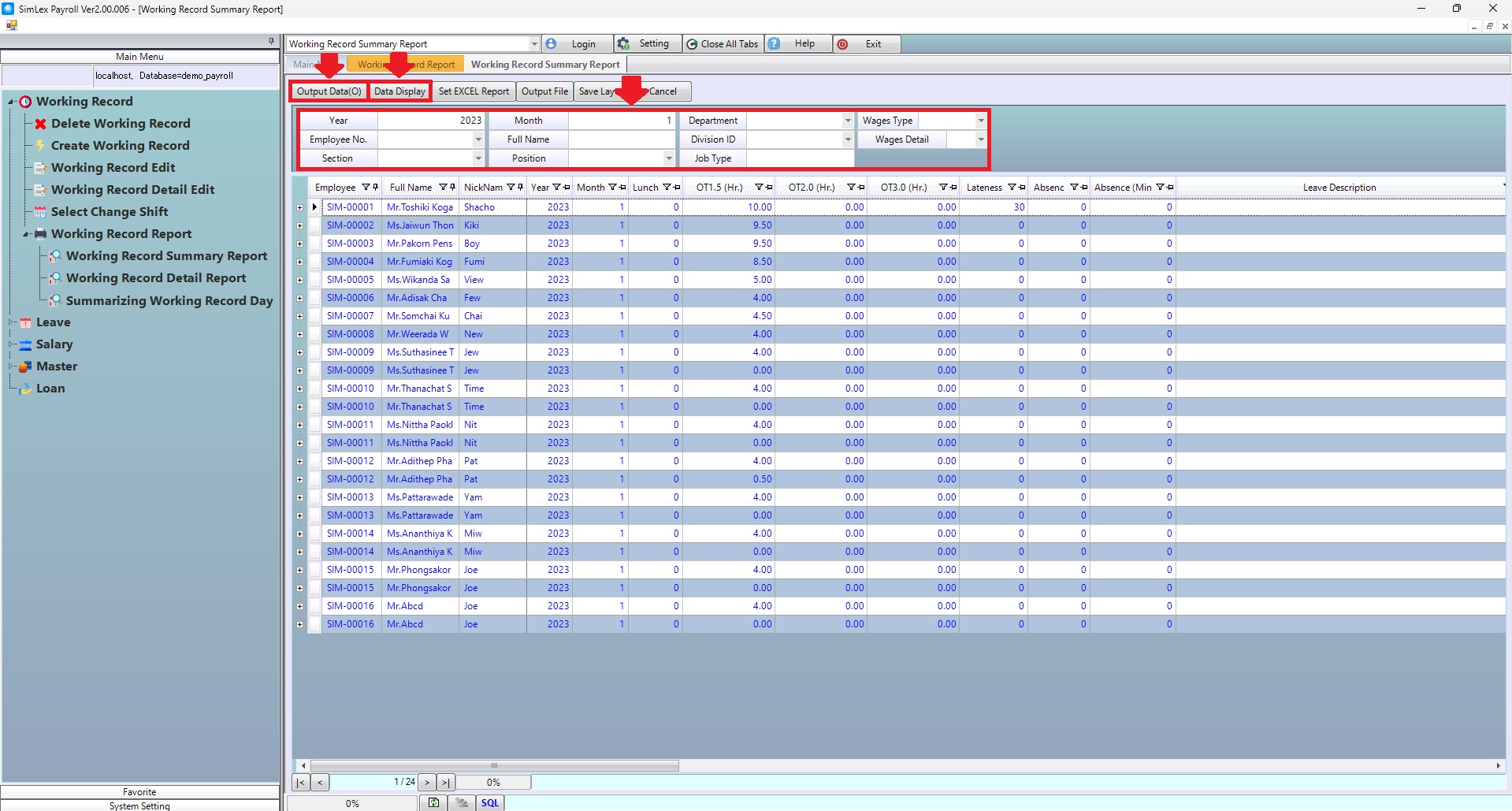Click the Salary bank icon in tree
Screen dimensions: 1512x811
[25, 344]
